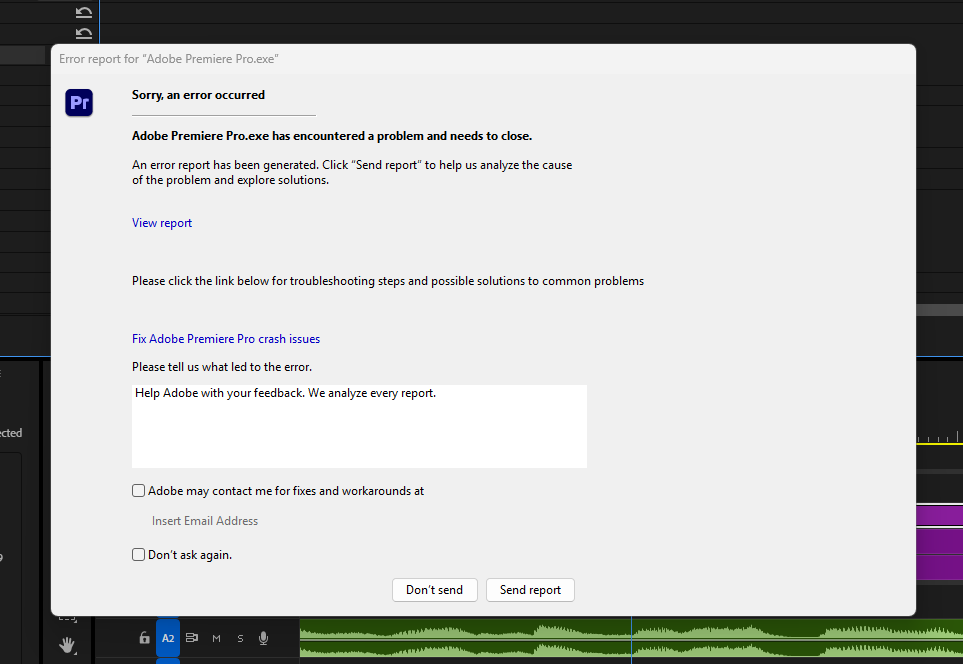The image size is (963, 664).
Task: Open the View report link
Action: (x=162, y=223)
